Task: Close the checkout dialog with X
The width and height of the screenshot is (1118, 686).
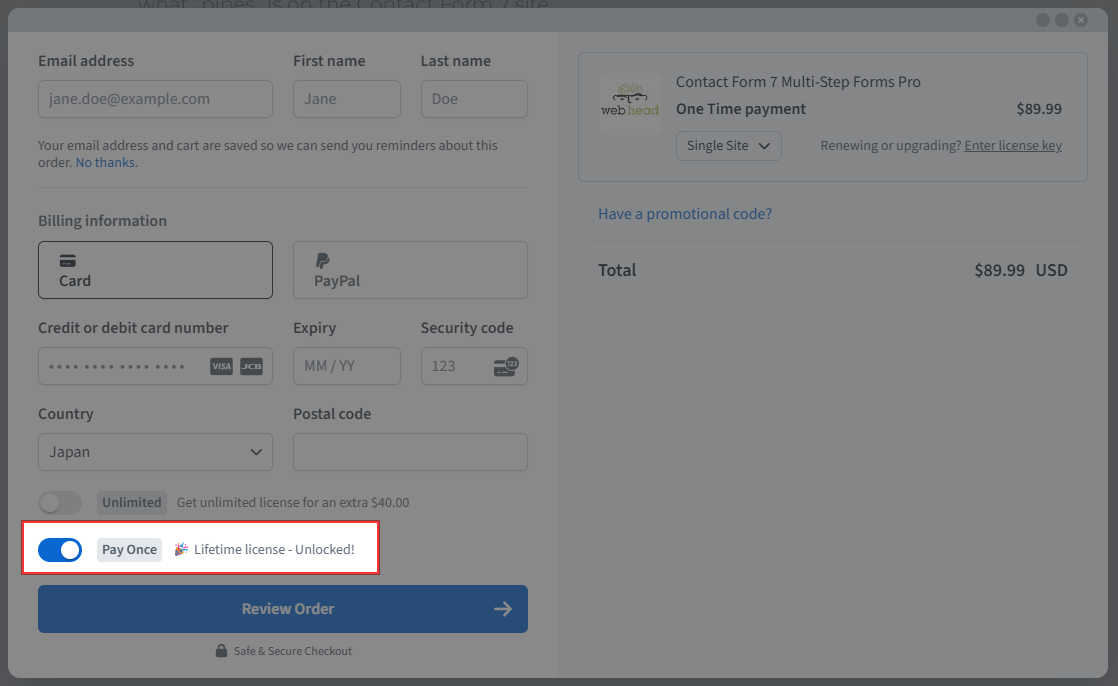Action: 1081,20
